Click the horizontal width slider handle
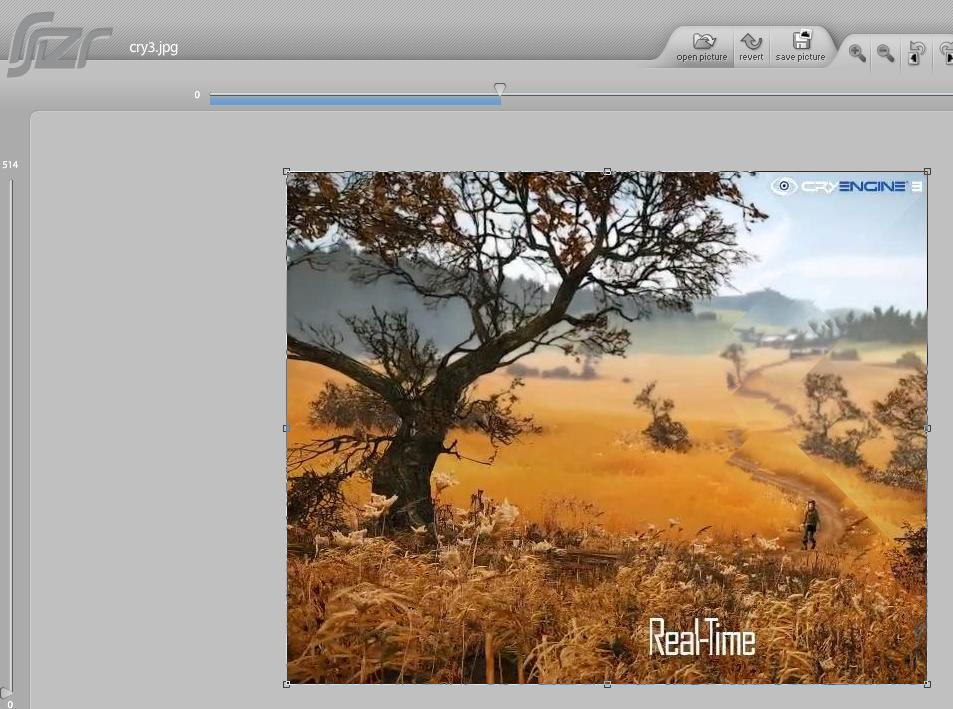Viewport: 953px width, 709px height. click(x=500, y=89)
